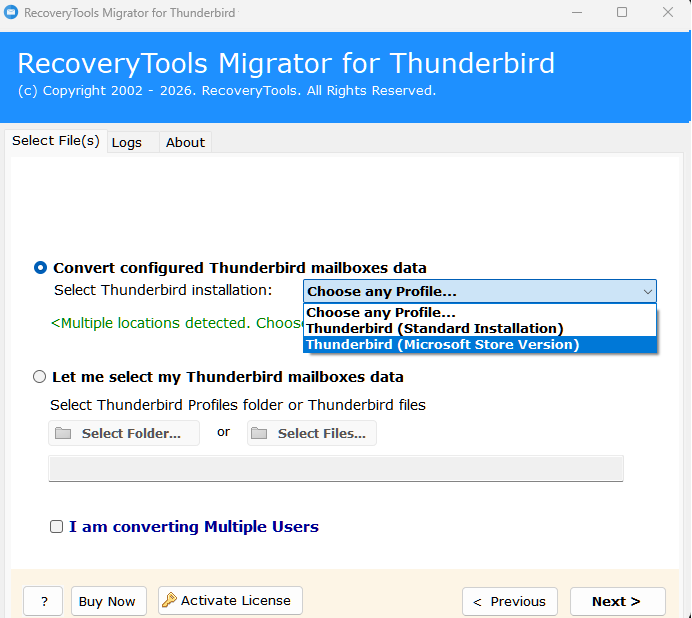Image resolution: width=692 pixels, height=618 pixels.
Task: Switch to the Select File(s) tab
Action: (x=56, y=141)
